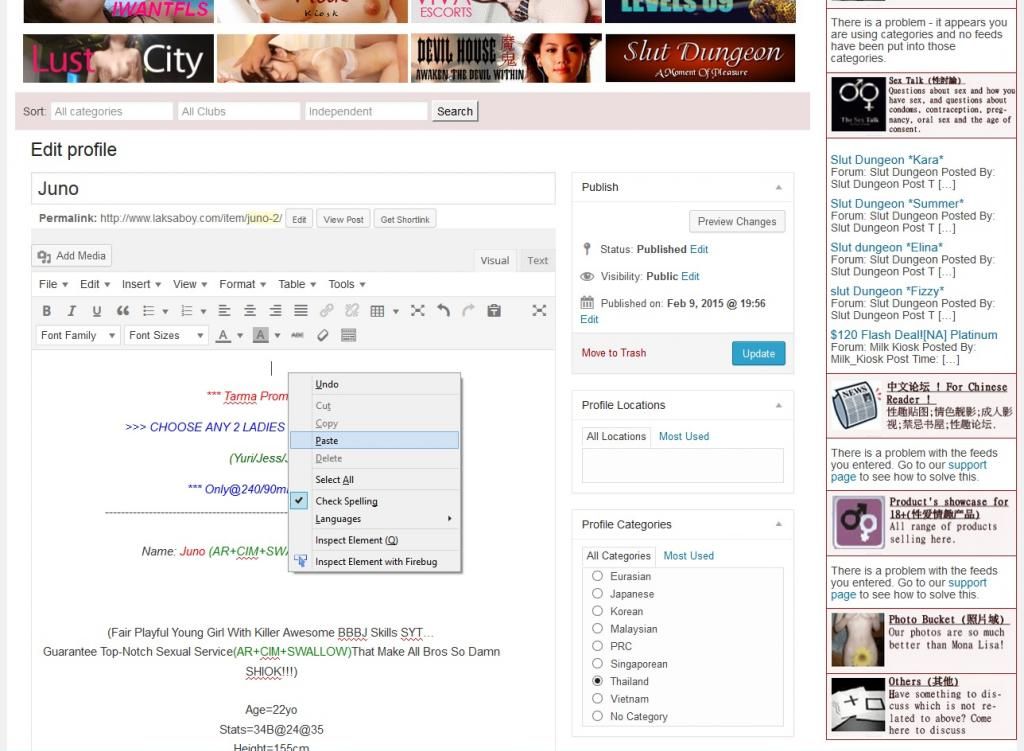Open the text color picker arrow
Viewport: 1024px width, 751px height.
240,336
